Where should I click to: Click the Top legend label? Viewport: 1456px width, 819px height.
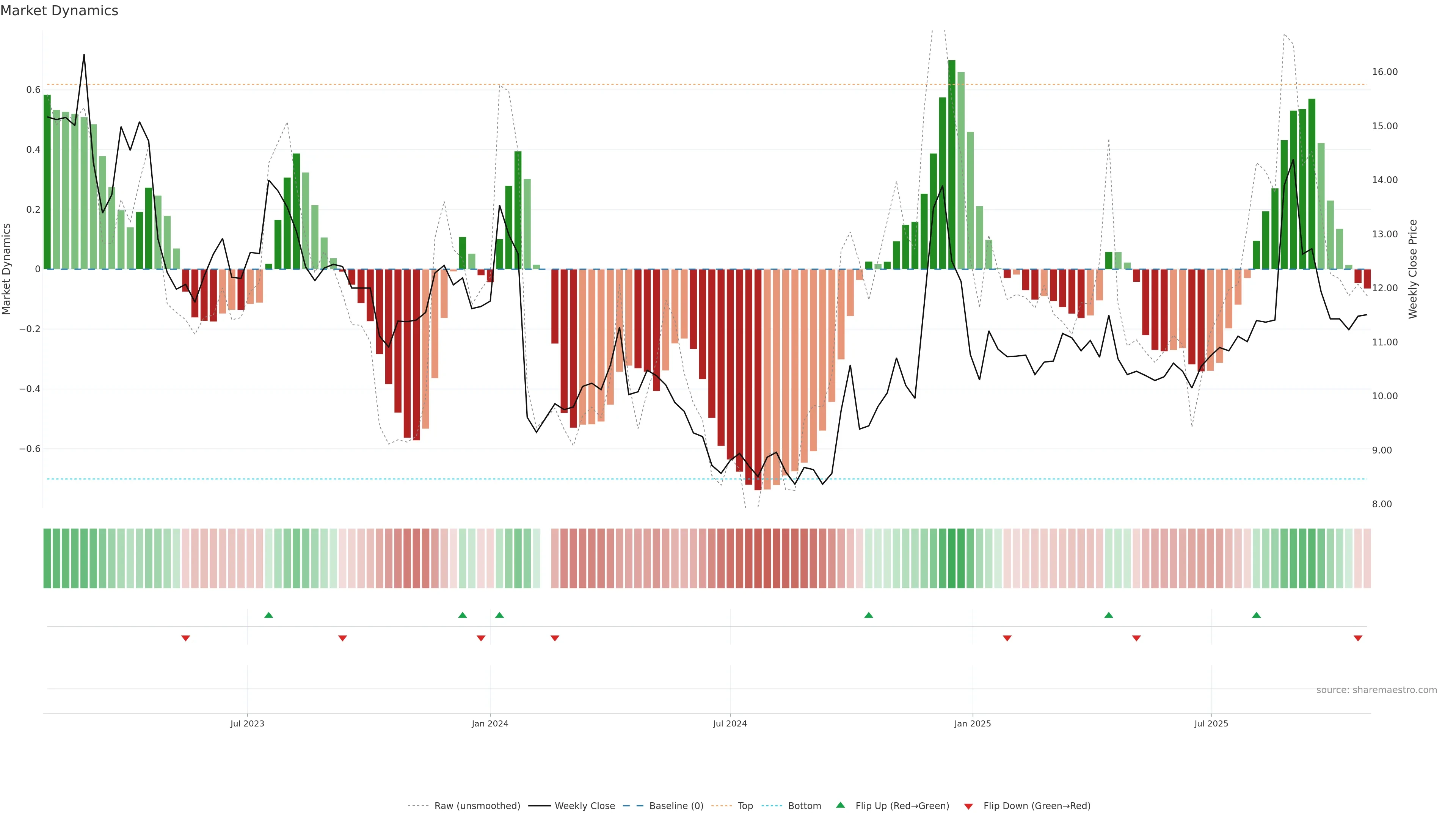pos(745,806)
